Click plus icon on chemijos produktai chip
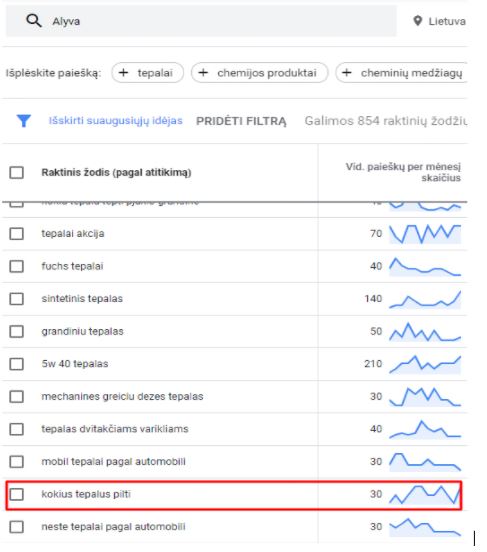This screenshot has height=552, width=487. 203,73
